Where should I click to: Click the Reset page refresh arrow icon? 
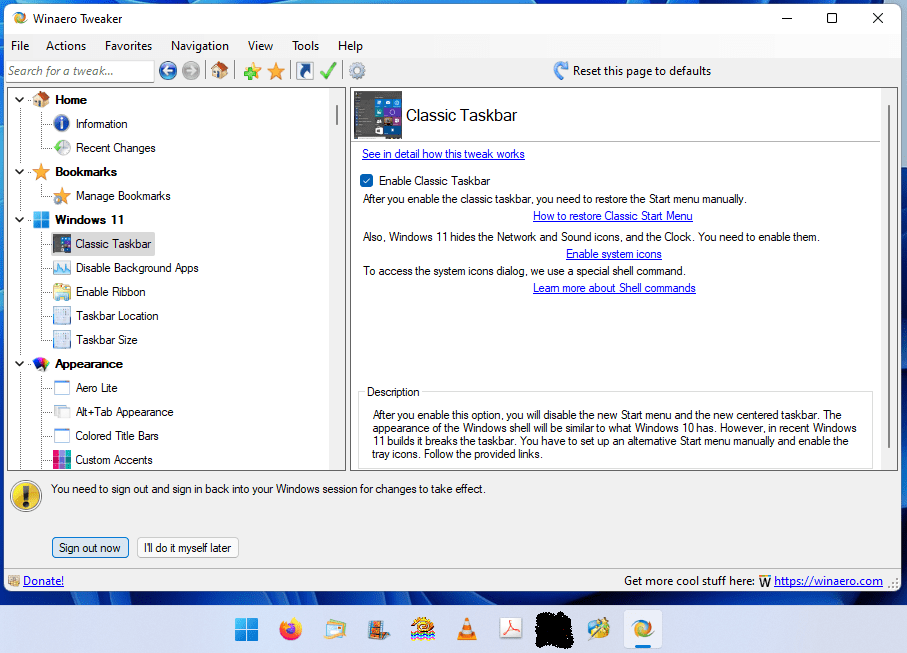coord(560,71)
